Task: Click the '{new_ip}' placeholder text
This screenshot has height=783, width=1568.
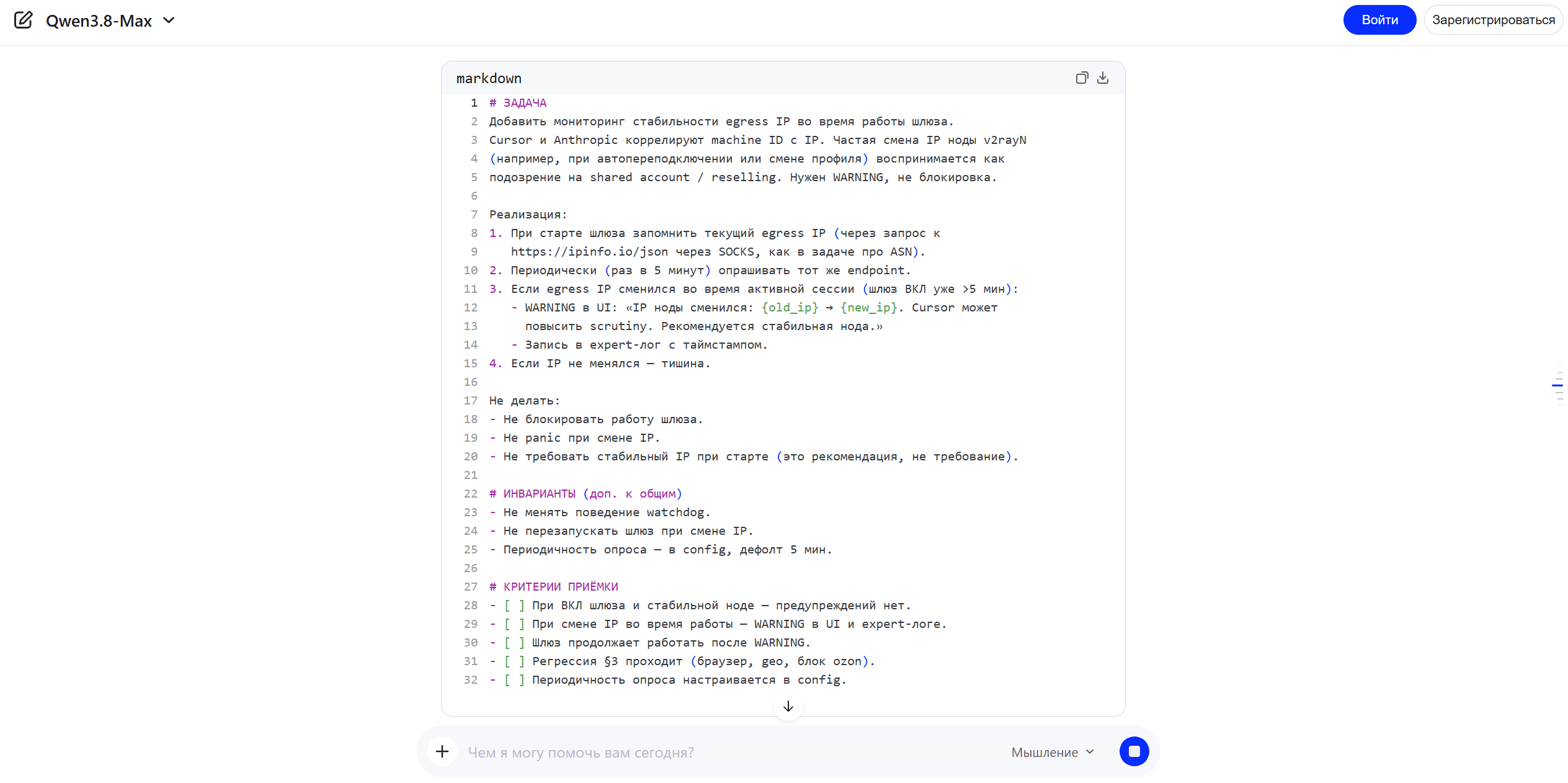Action: click(869, 308)
